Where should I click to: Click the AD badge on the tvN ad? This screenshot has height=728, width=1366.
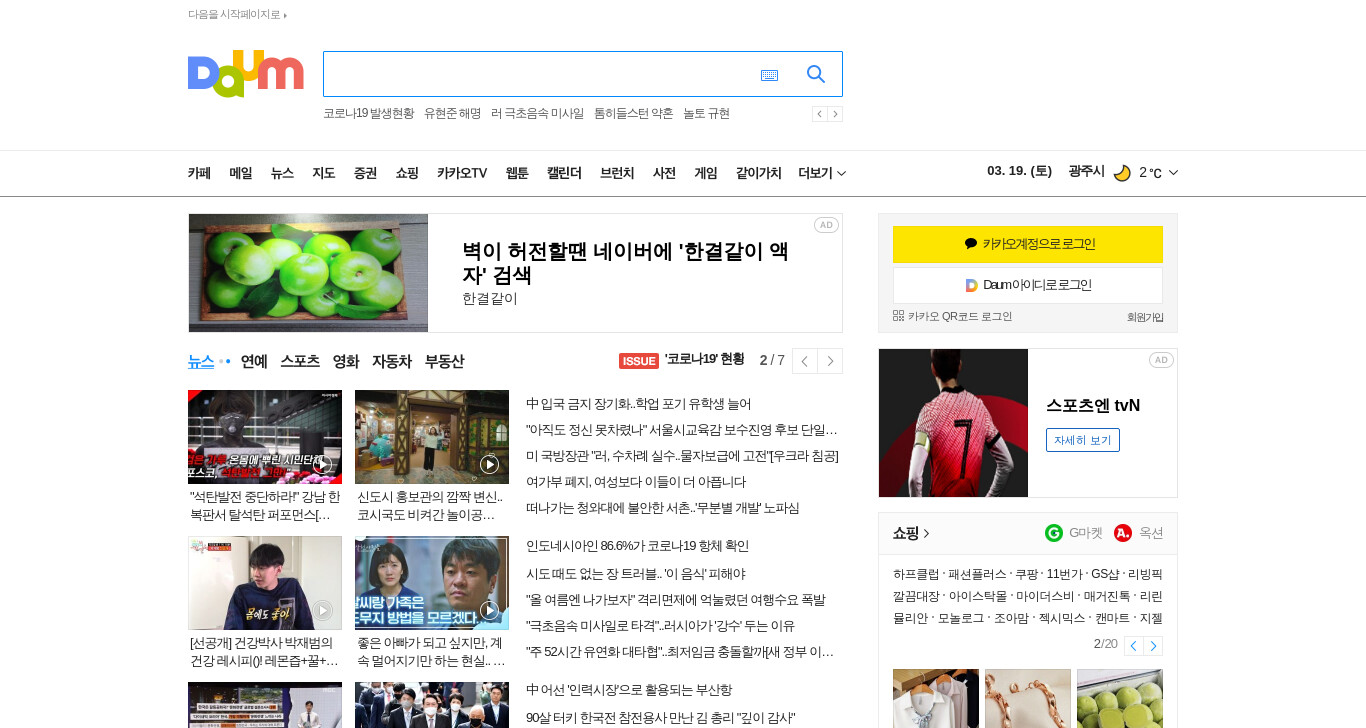click(1161, 360)
